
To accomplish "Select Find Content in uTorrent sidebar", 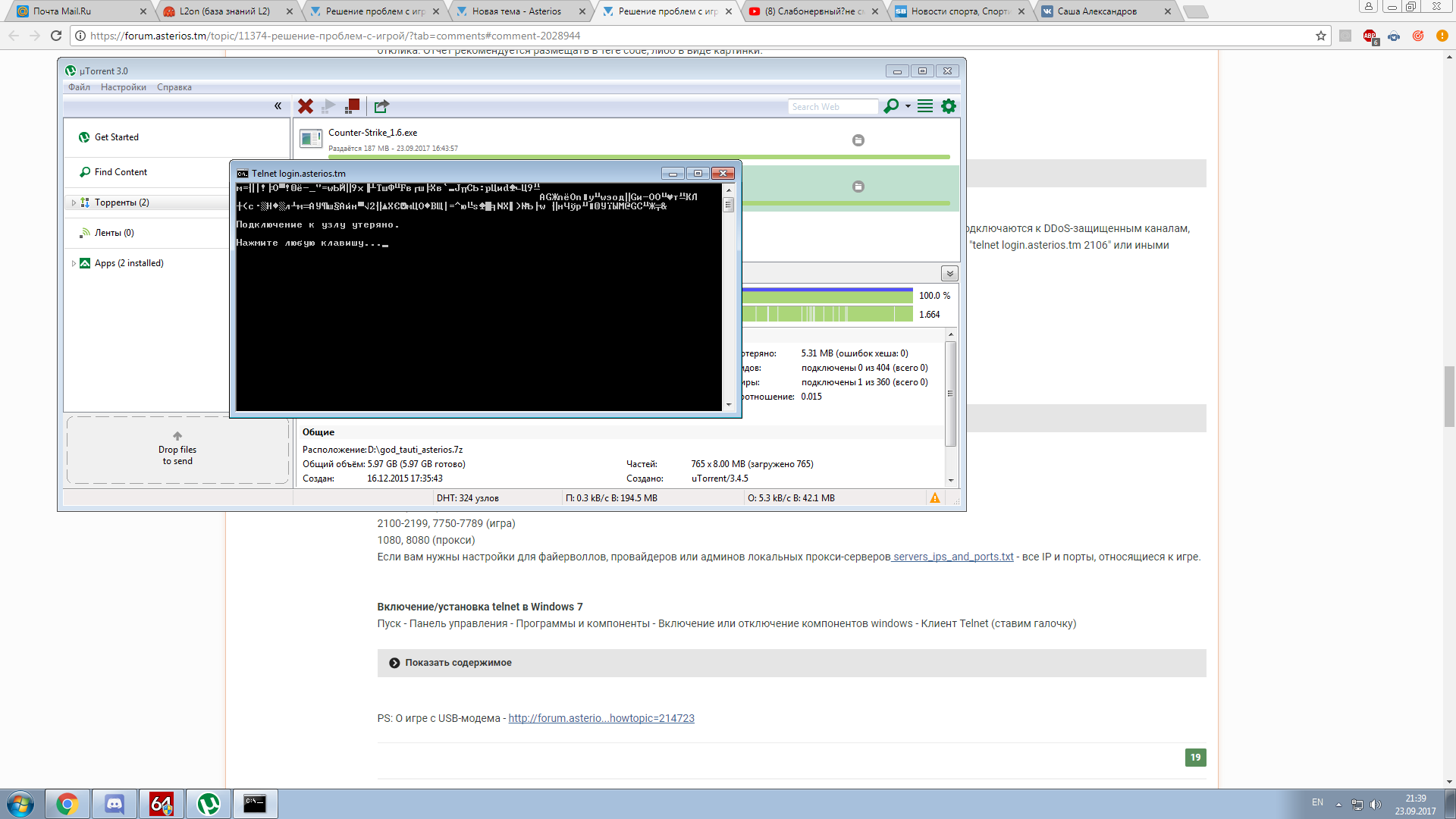I will (121, 172).
